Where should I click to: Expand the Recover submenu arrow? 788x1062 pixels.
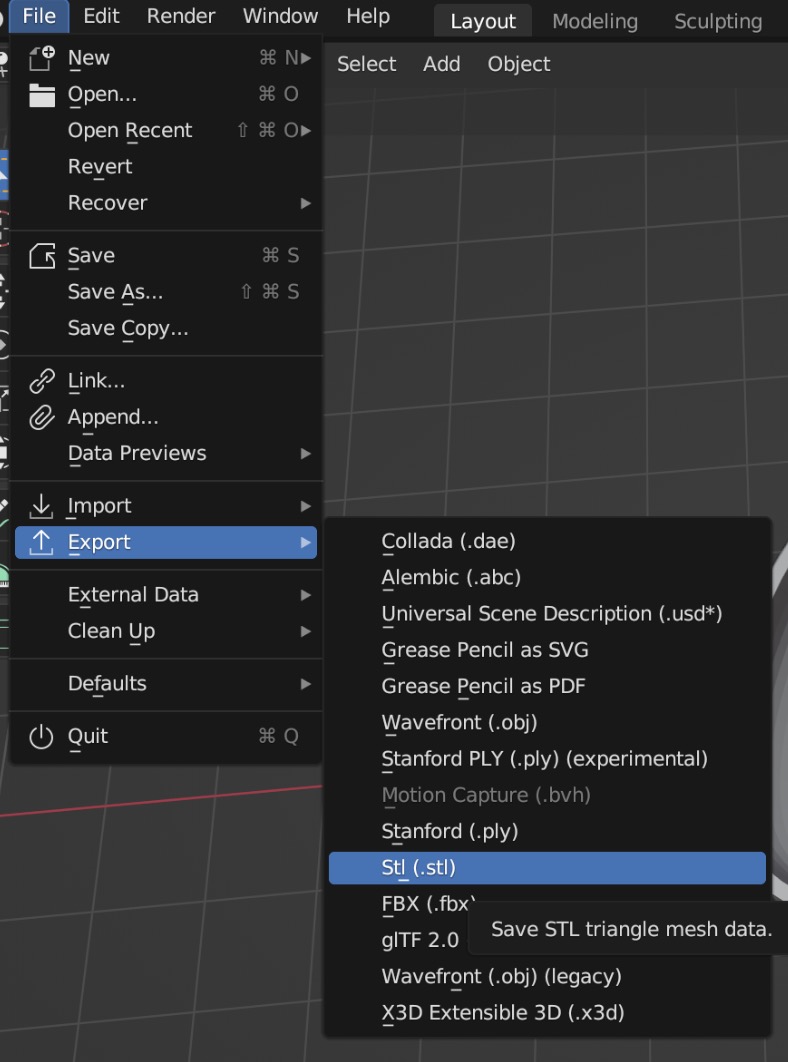click(x=306, y=203)
